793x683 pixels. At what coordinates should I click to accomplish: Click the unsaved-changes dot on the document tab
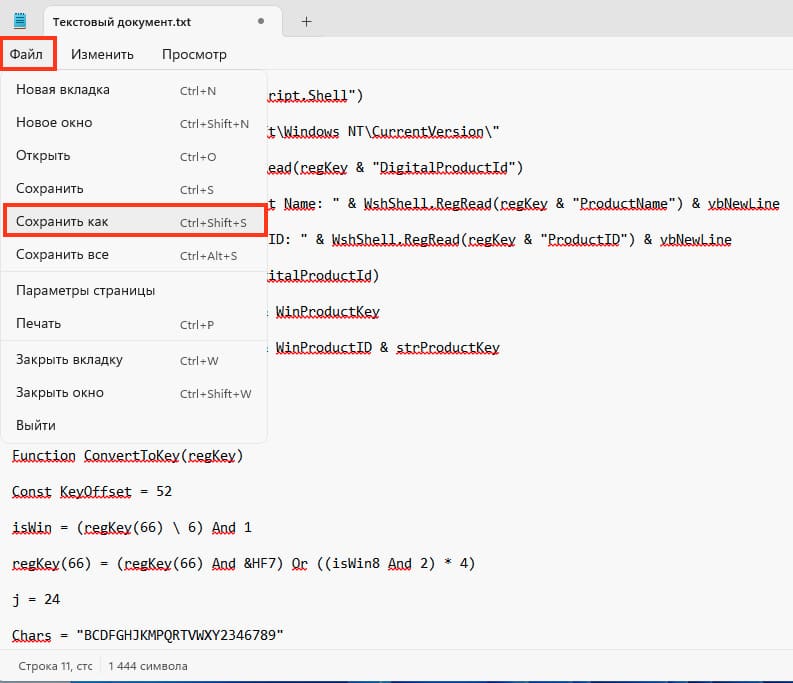coord(261,21)
